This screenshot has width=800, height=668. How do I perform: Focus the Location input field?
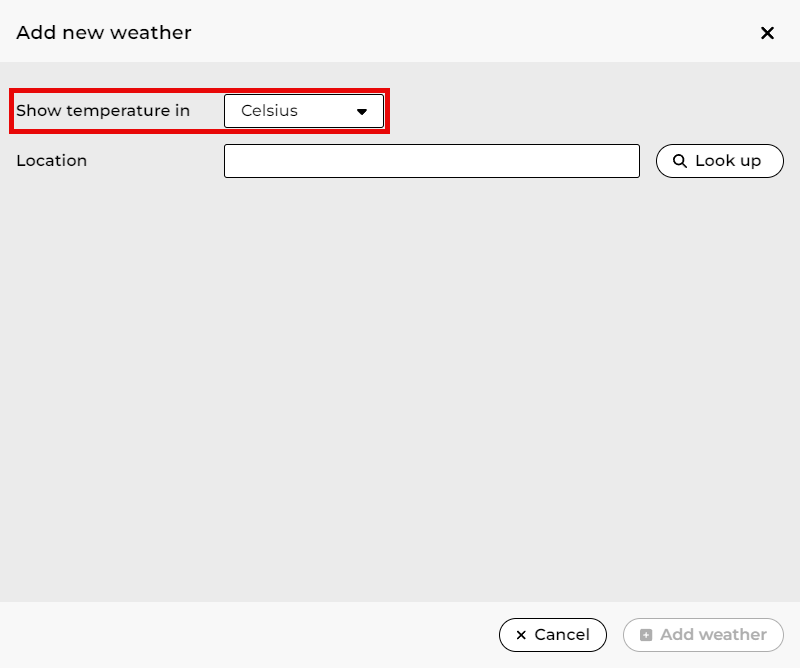pyautogui.click(x=431, y=161)
